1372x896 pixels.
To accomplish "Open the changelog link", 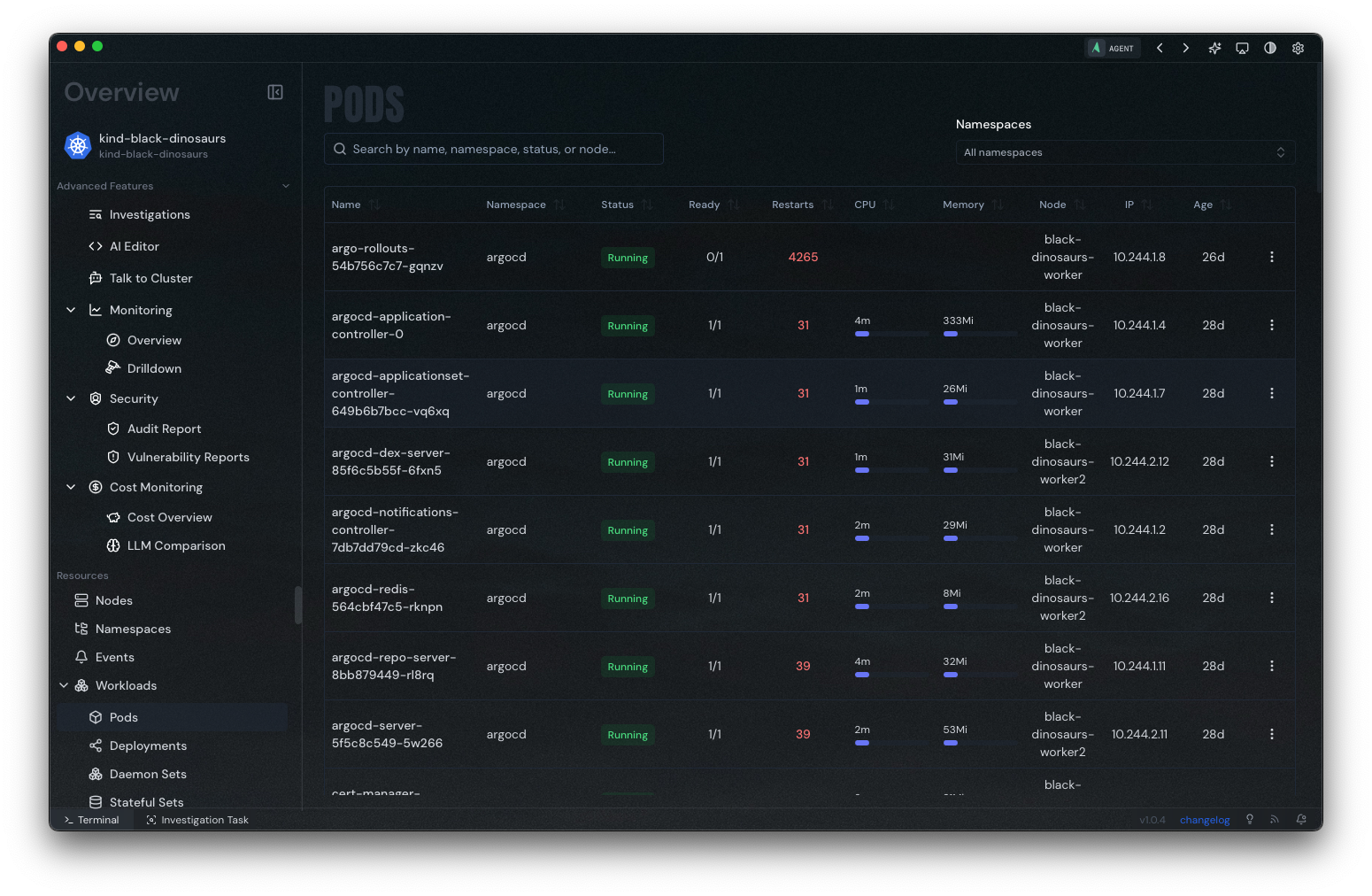I will [x=1205, y=820].
